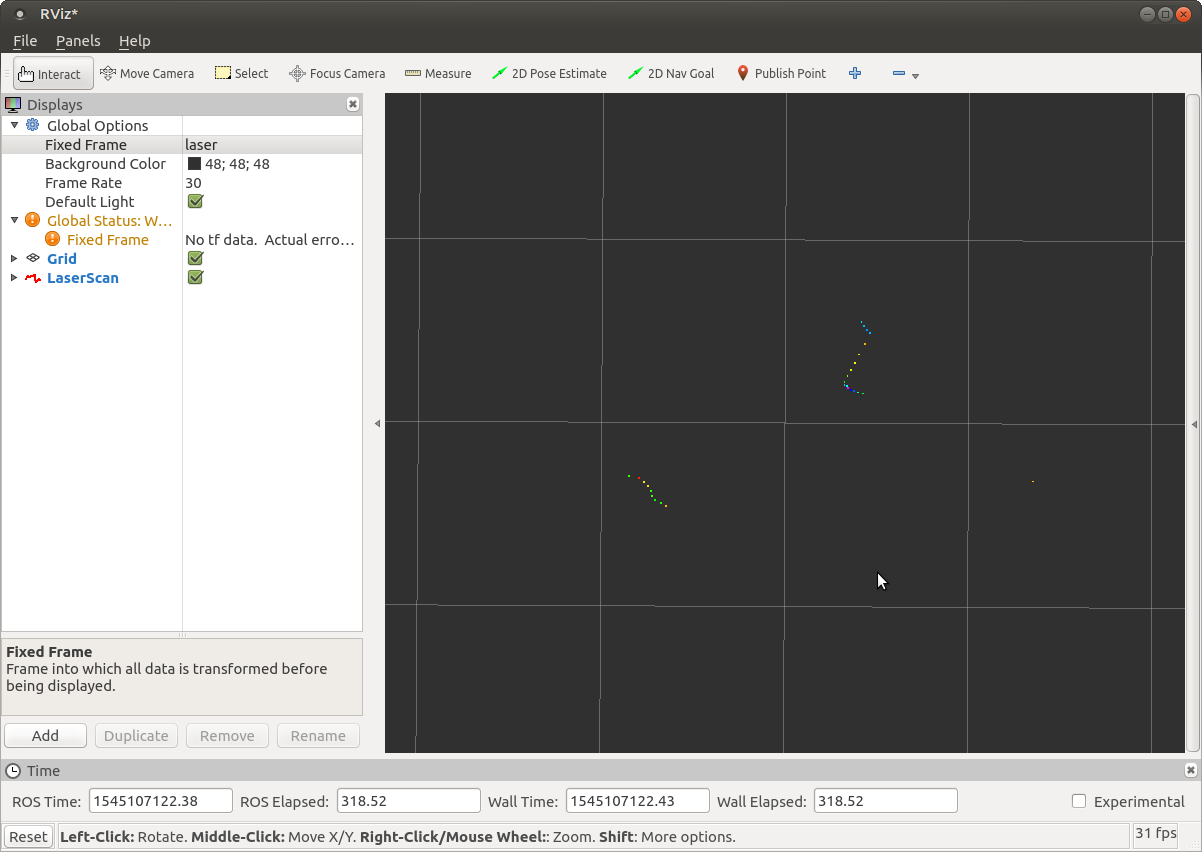Disable the Default Light option

coord(195,201)
